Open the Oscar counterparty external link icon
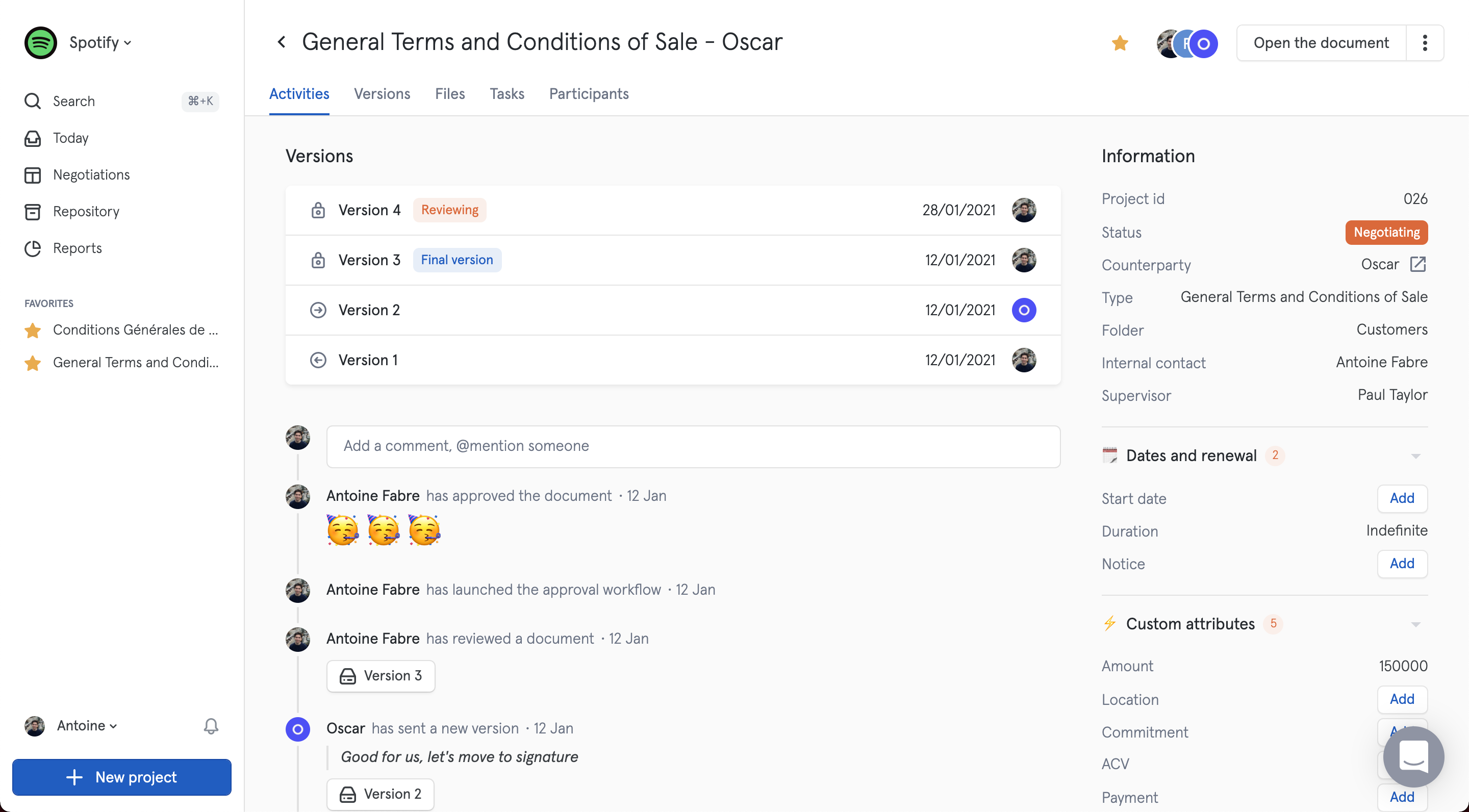Image resolution: width=1469 pixels, height=812 pixels. (x=1417, y=265)
